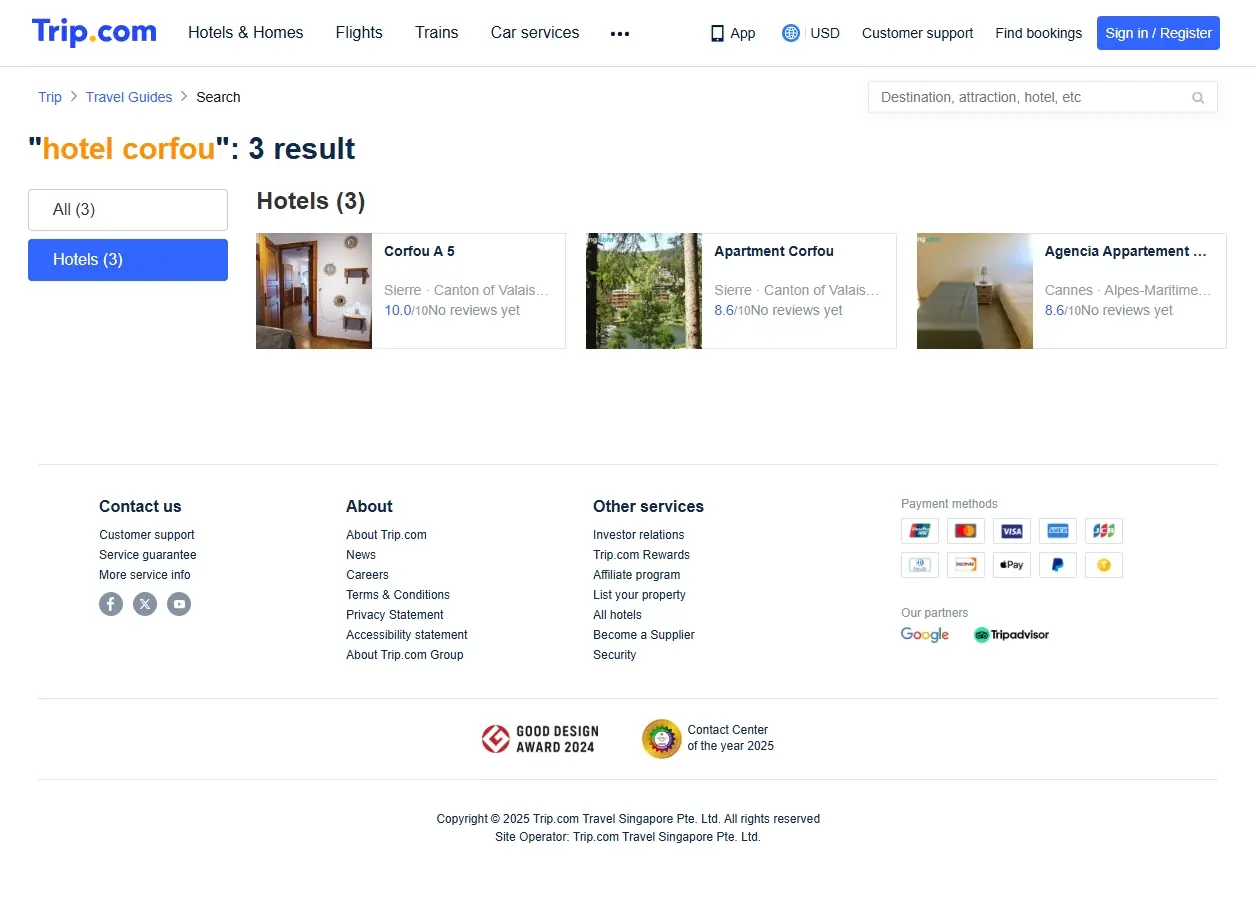
Task: Open the Trains menu
Action: click(x=437, y=33)
